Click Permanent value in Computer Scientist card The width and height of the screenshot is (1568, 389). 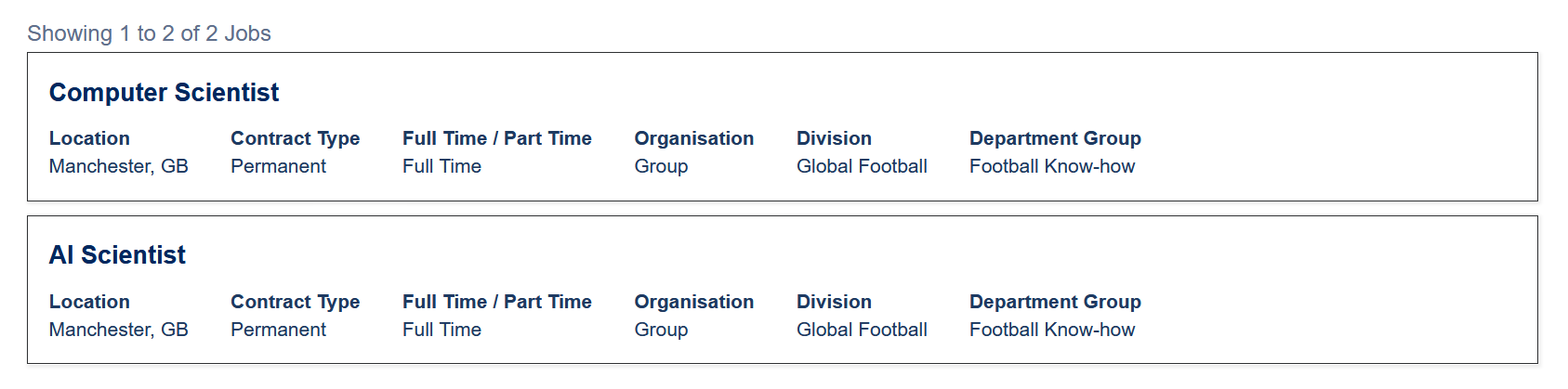(278, 166)
